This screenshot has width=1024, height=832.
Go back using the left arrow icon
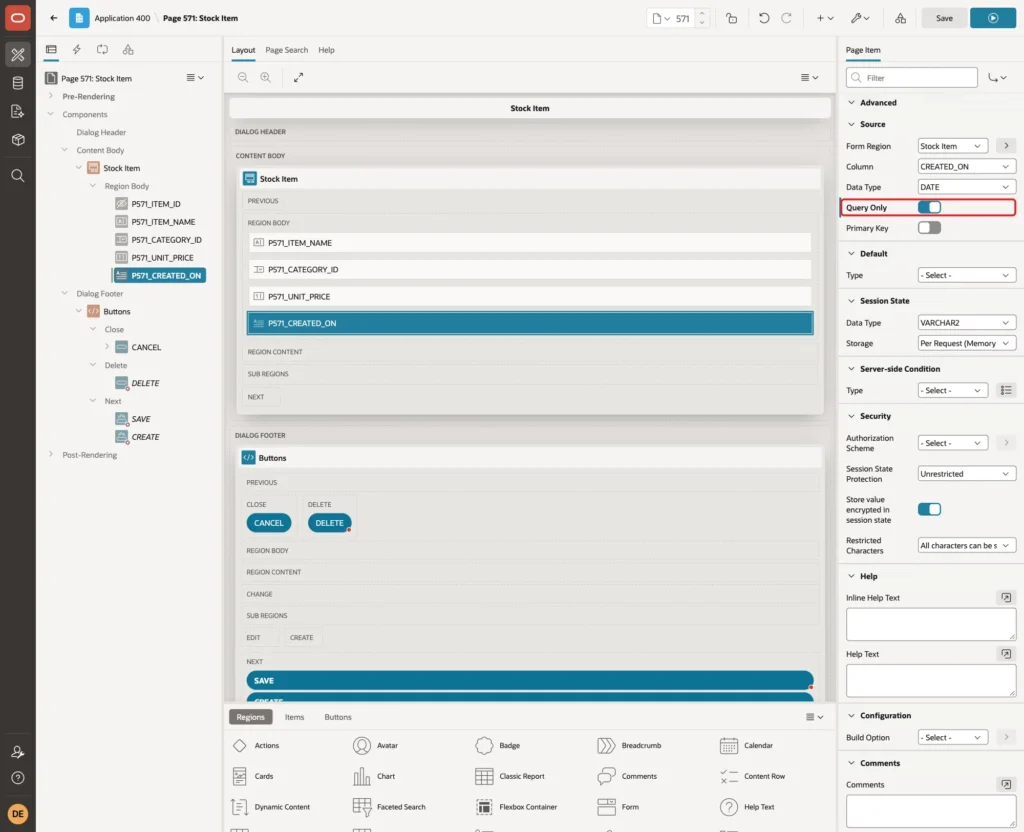click(x=54, y=18)
